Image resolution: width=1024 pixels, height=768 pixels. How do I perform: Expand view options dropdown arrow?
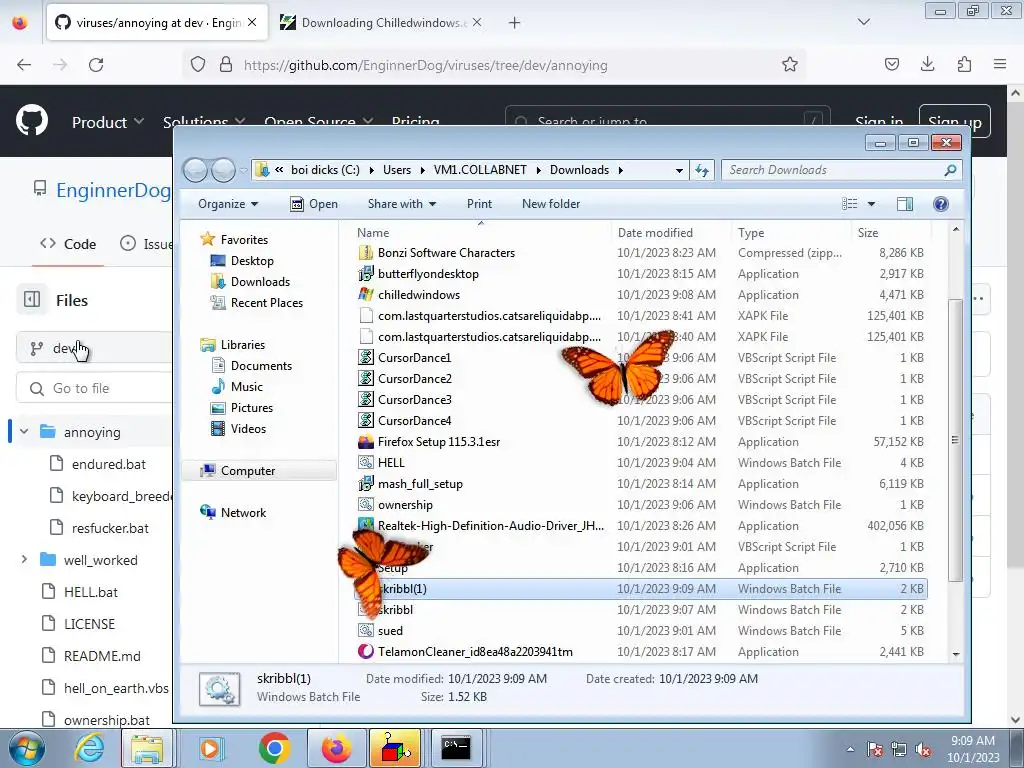[871, 204]
